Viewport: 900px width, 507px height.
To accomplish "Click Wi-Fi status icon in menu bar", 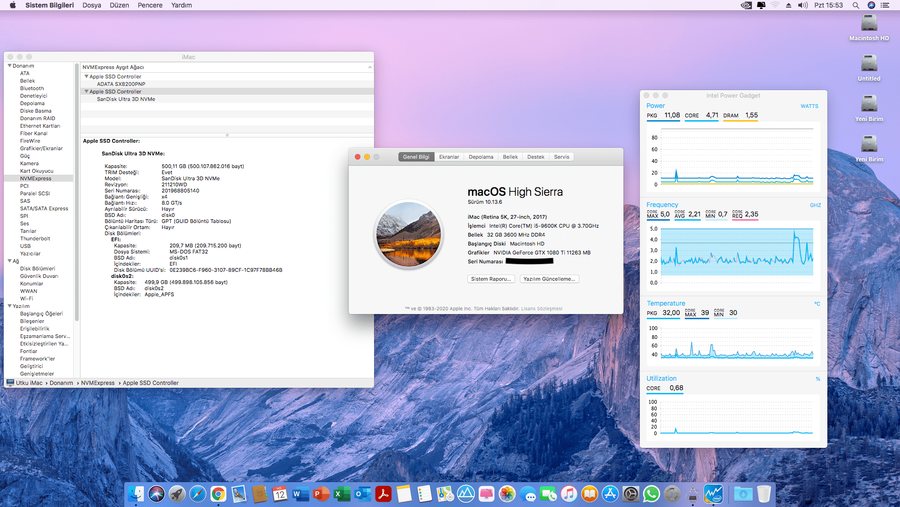I will click(x=775, y=5).
